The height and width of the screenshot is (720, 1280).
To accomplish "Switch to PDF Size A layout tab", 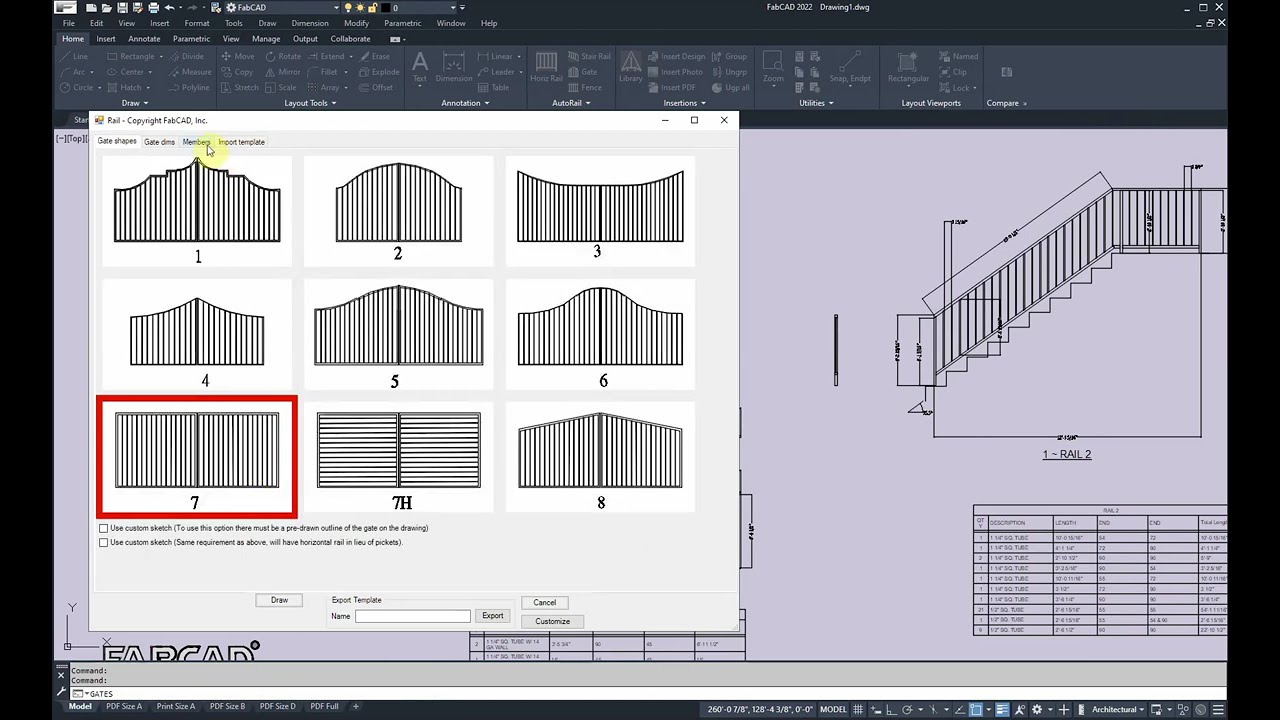I will click(x=124, y=706).
